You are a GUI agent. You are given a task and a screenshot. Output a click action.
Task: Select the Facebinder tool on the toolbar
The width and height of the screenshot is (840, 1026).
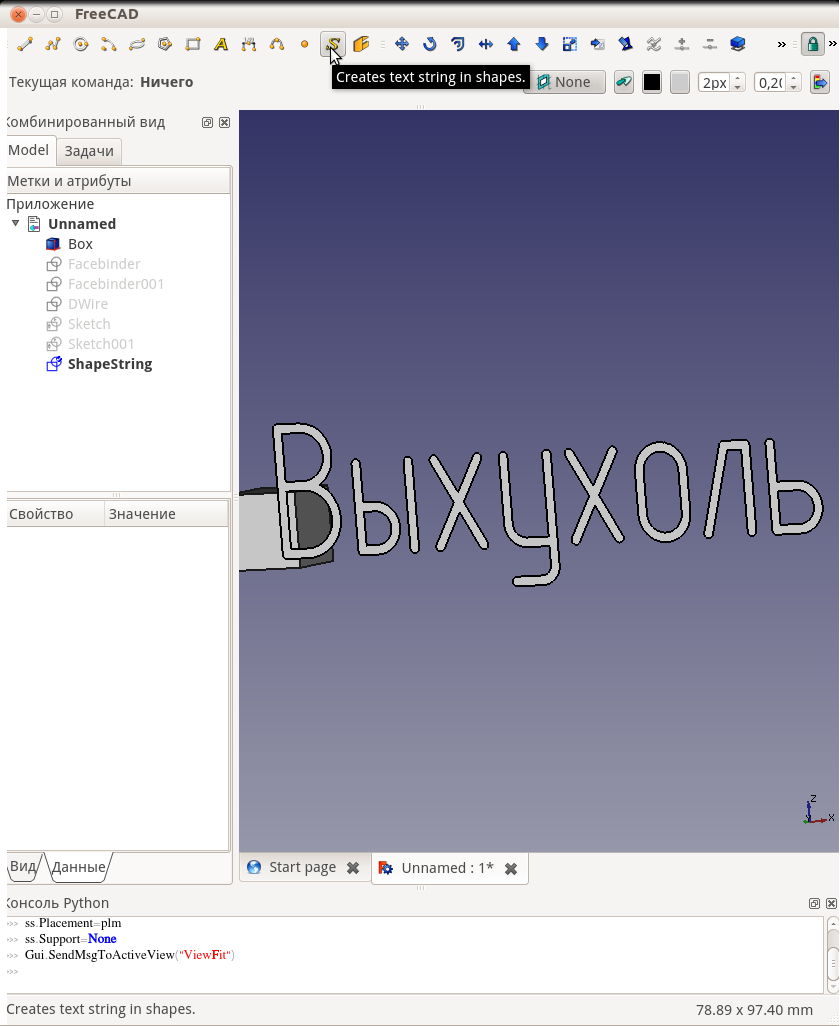point(362,44)
